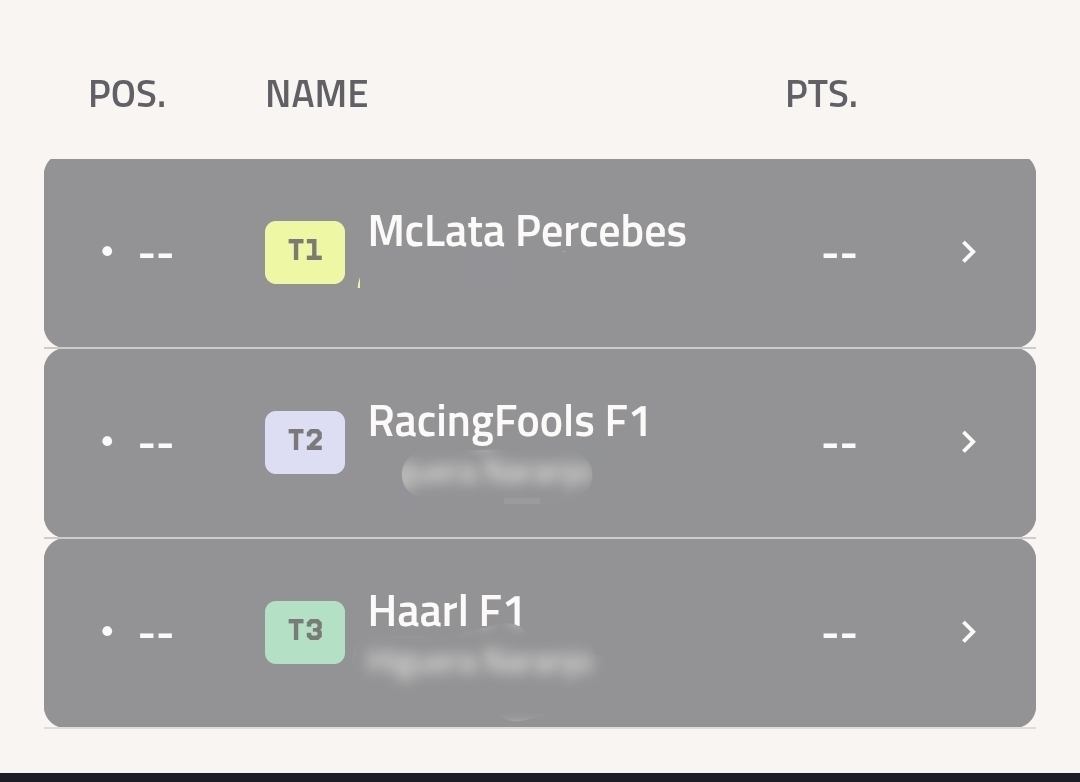1080x782 pixels.
Task: Click RacingFools F1 points value
Action: 839,443
